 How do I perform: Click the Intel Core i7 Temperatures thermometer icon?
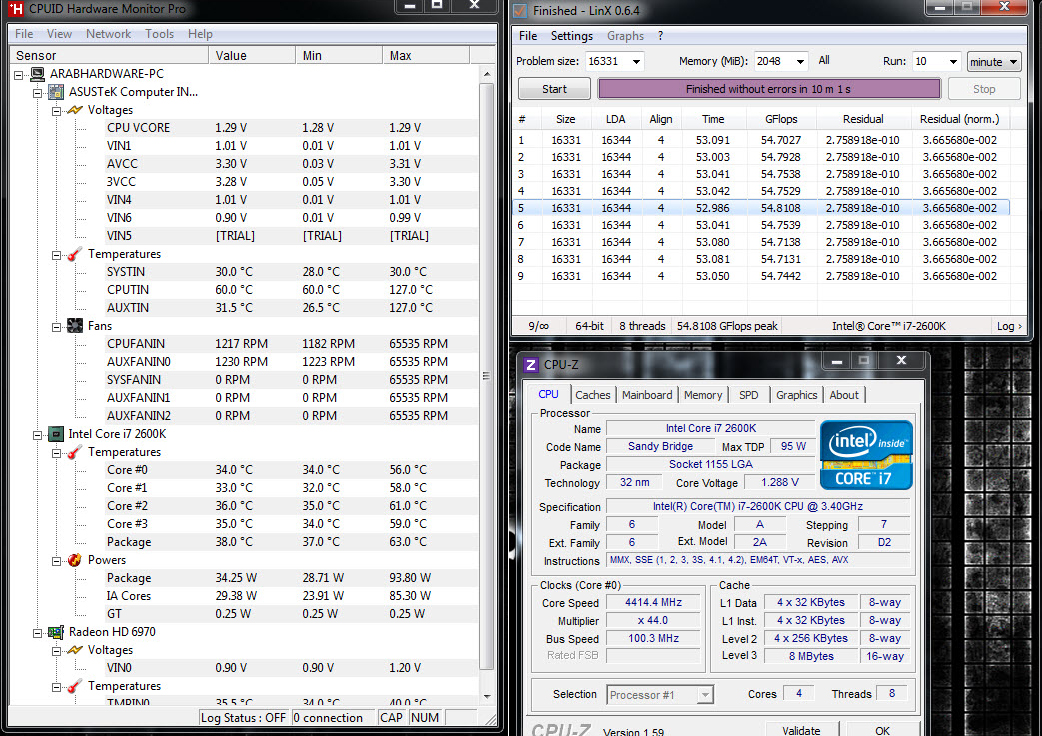(75, 452)
